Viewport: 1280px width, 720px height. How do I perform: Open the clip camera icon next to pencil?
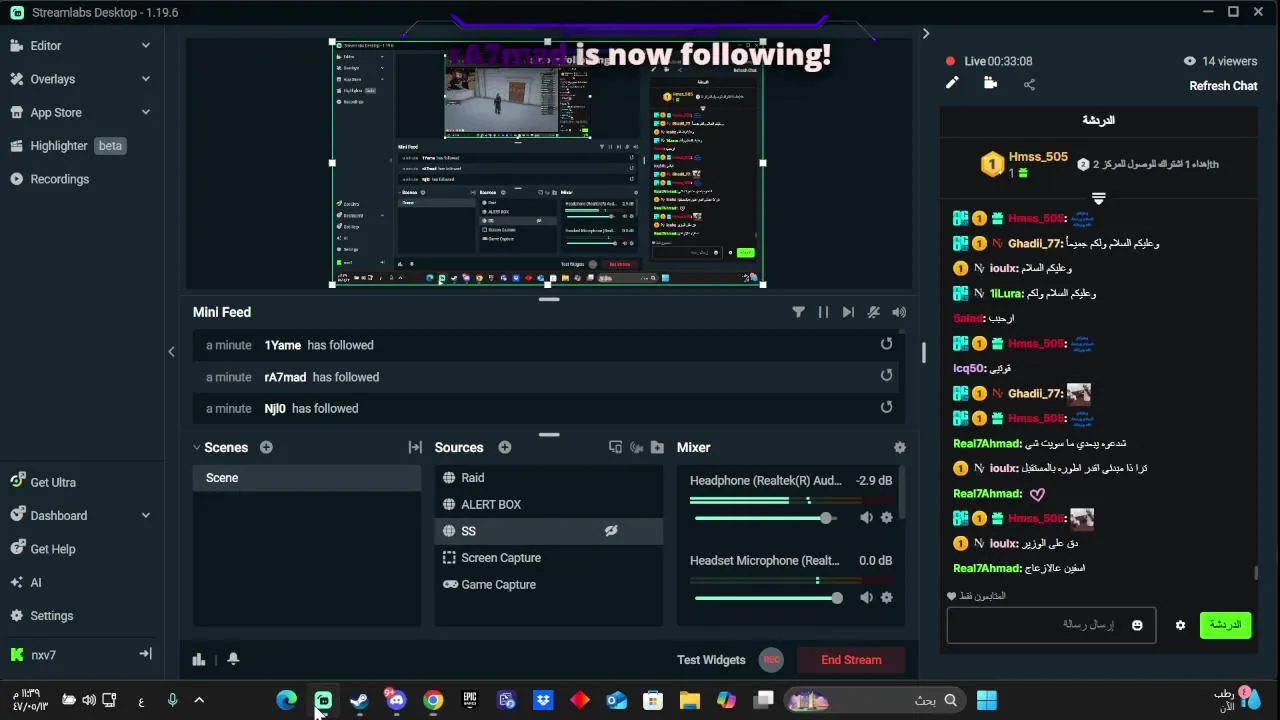tap(990, 84)
